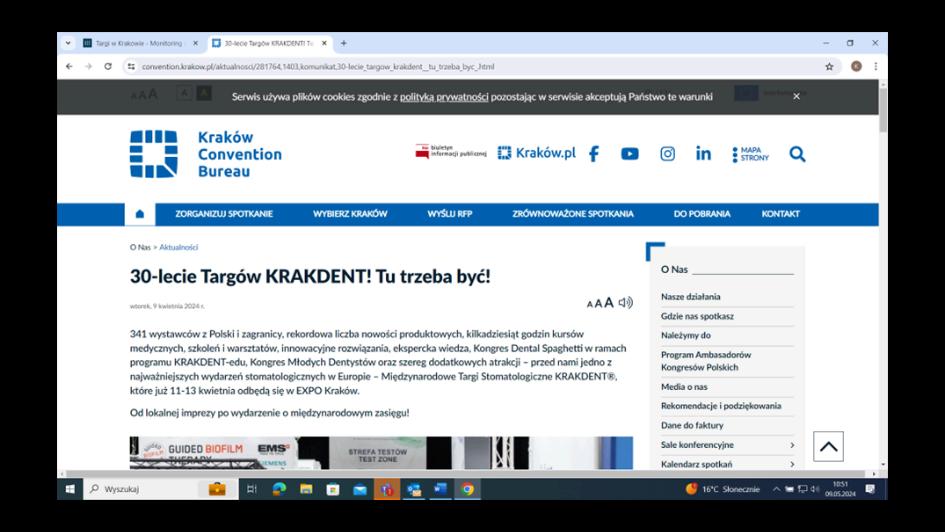Expand Kalendarz spotkań chevron
Image resolution: width=945 pixels, height=532 pixels.
click(792, 465)
